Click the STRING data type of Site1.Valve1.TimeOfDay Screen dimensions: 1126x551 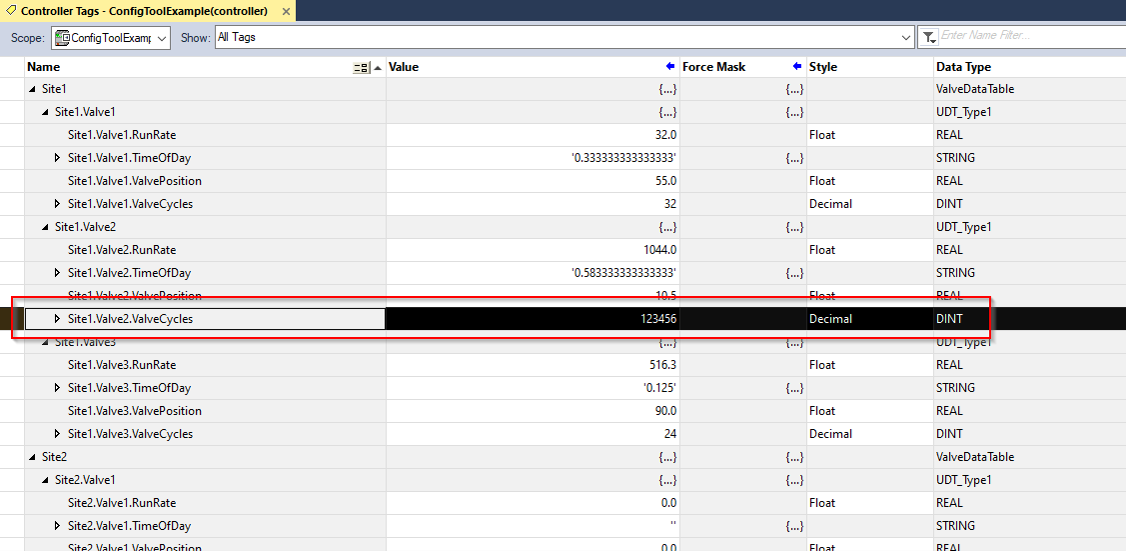click(x=955, y=157)
